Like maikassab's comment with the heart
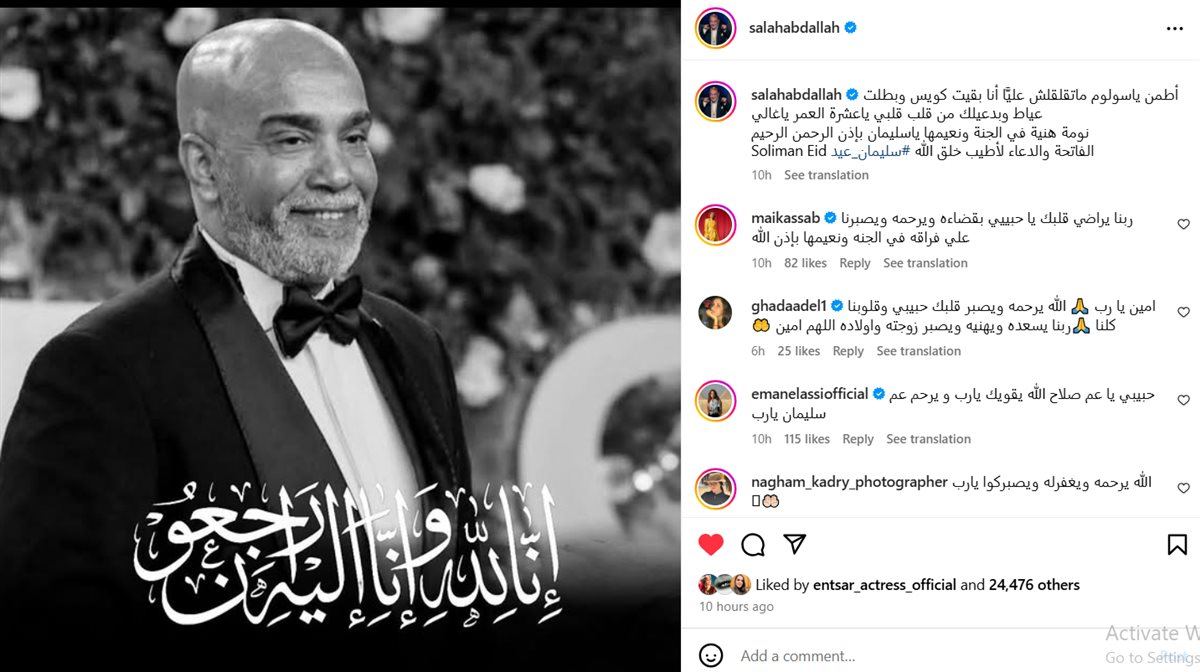 1183,225
